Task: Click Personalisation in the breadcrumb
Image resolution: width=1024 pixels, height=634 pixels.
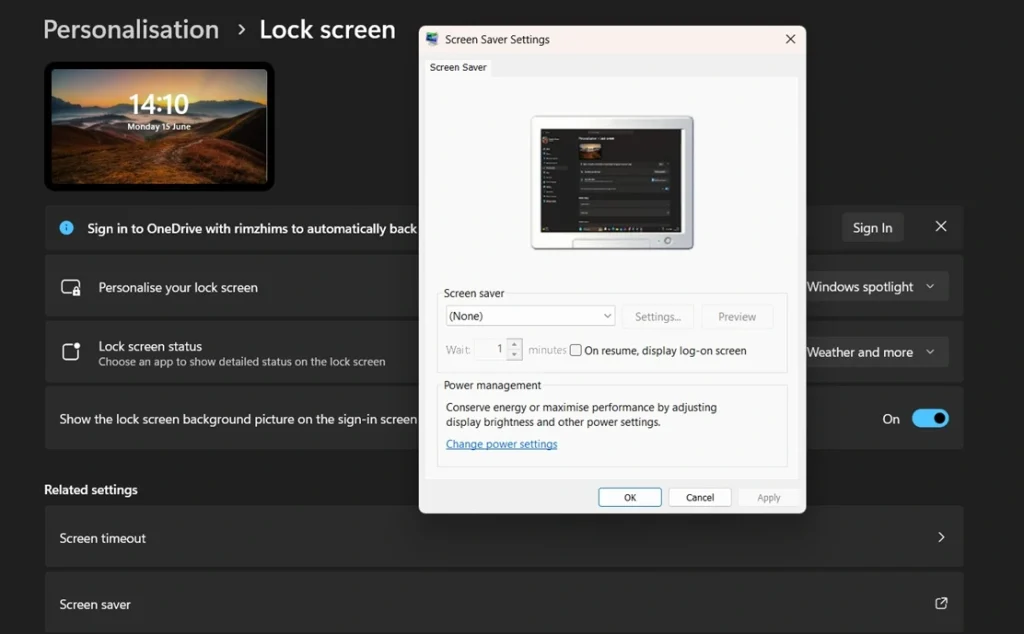Action: click(x=131, y=29)
